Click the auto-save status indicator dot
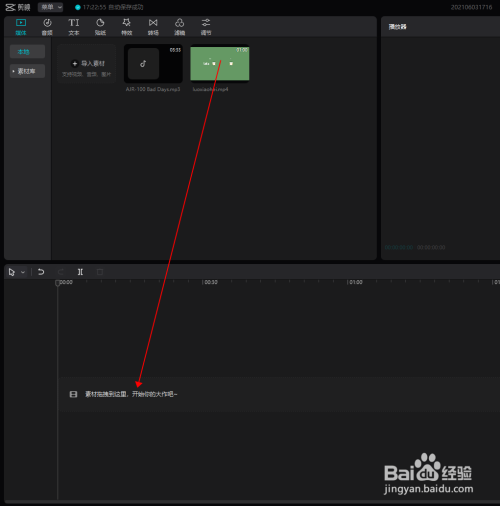The image size is (500, 506). pos(78,7)
